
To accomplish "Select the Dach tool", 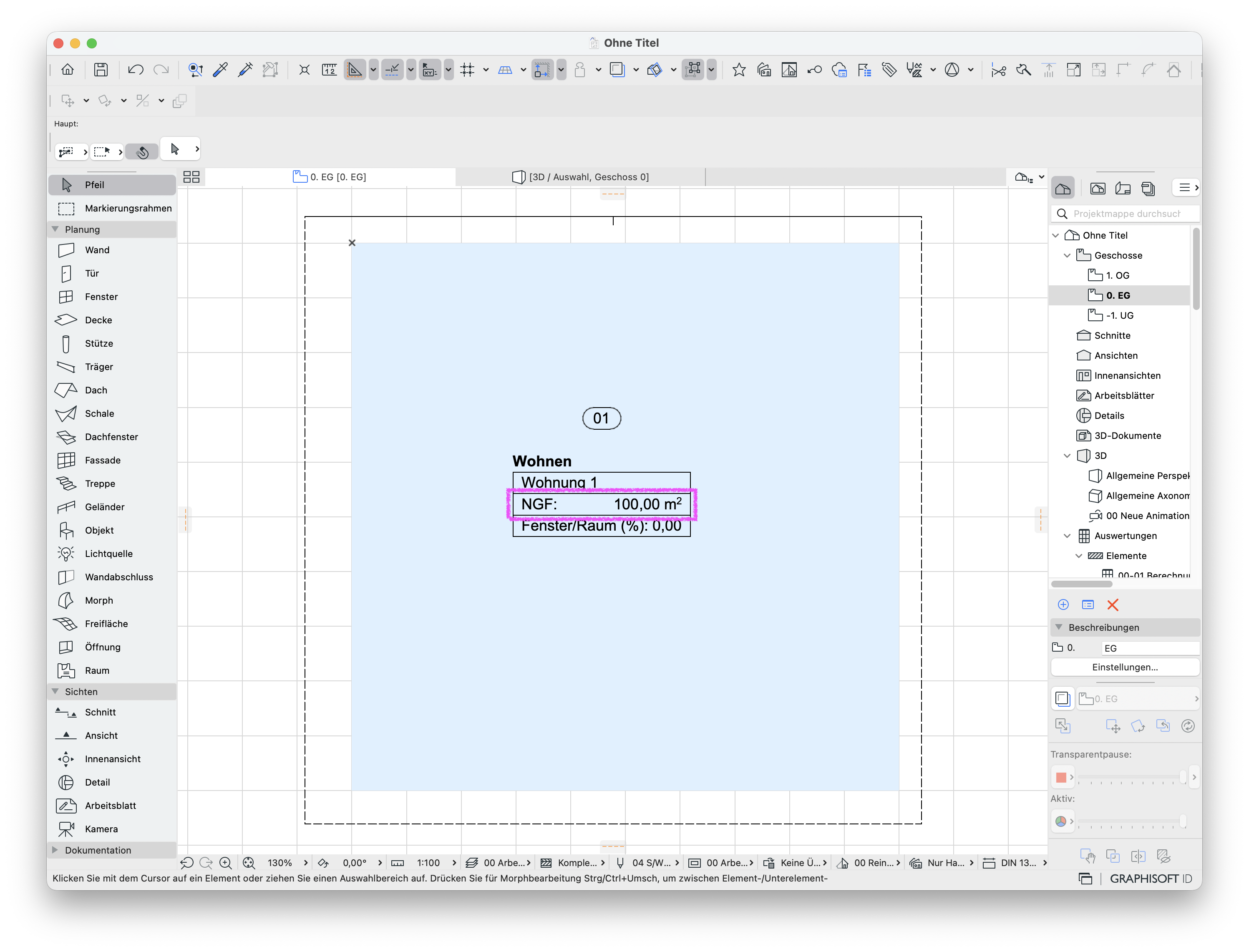I will pyautogui.click(x=112, y=390).
